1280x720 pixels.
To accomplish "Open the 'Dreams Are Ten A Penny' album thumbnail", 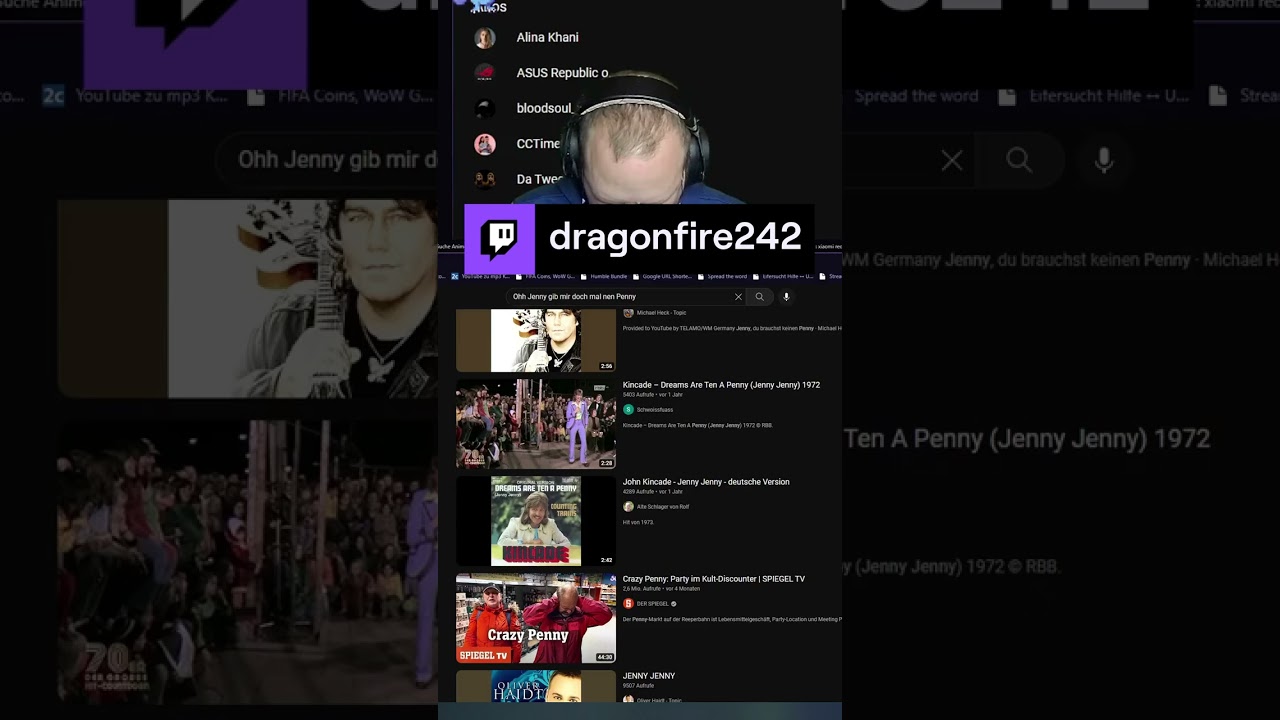I will tap(536, 521).
